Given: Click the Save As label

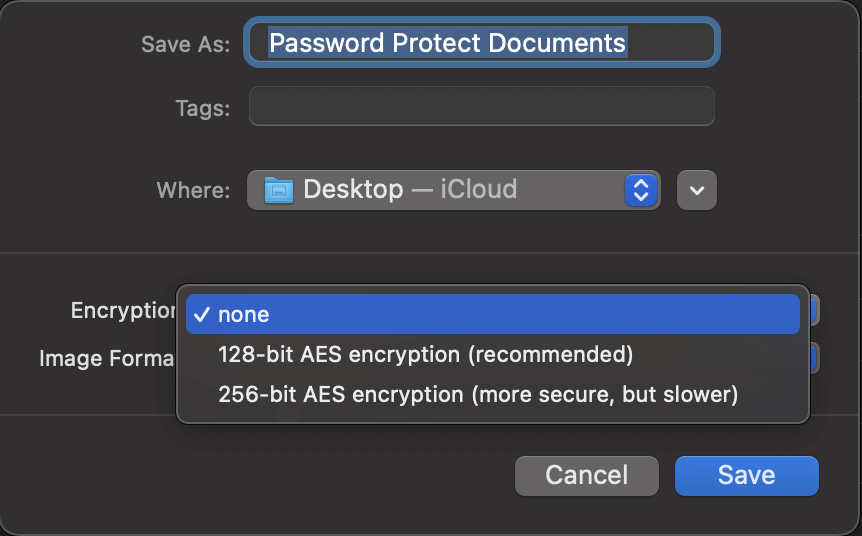Looking at the screenshot, I should click(x=186, y=44).
